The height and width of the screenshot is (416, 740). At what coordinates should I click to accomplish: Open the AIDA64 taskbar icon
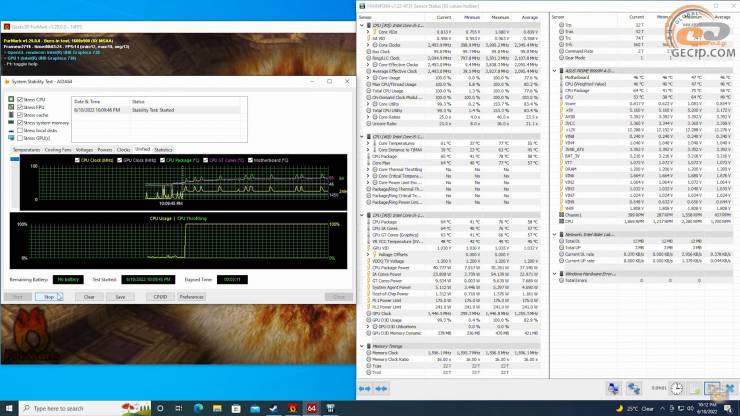tap(311, 408)
